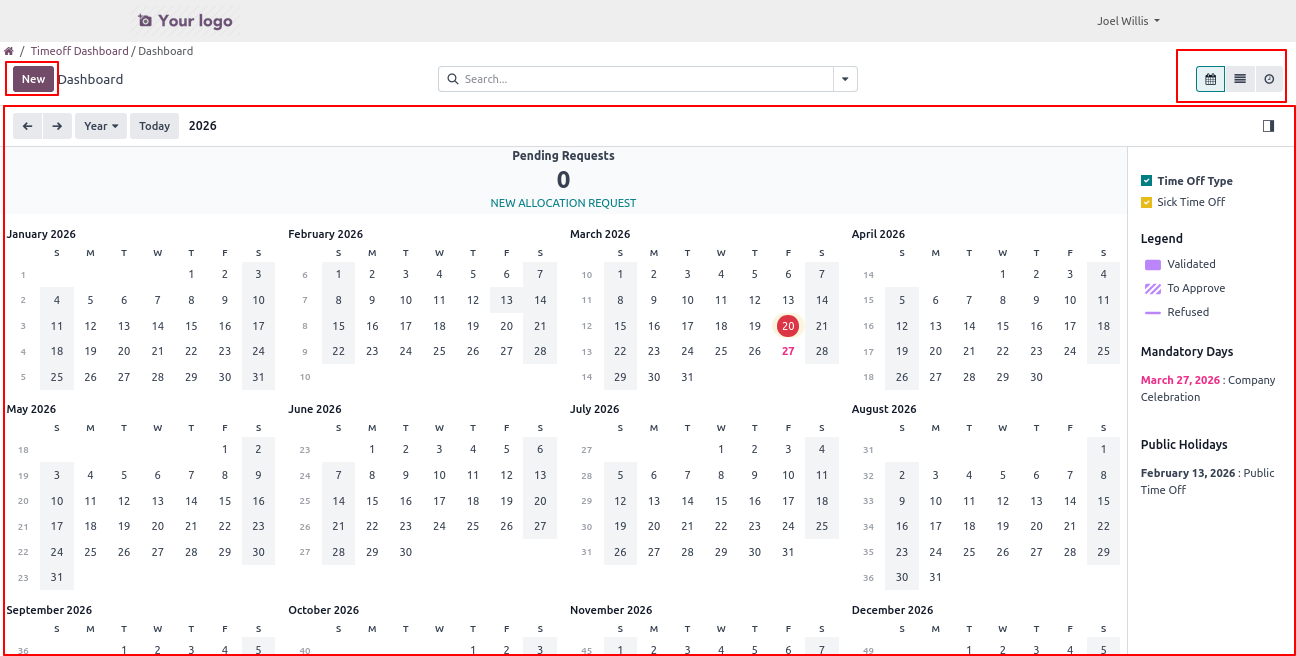Uncheck Sick Time Off checkbox
The width and height of the screenshot is (1296, 656).
click(x=1147, y=202)
